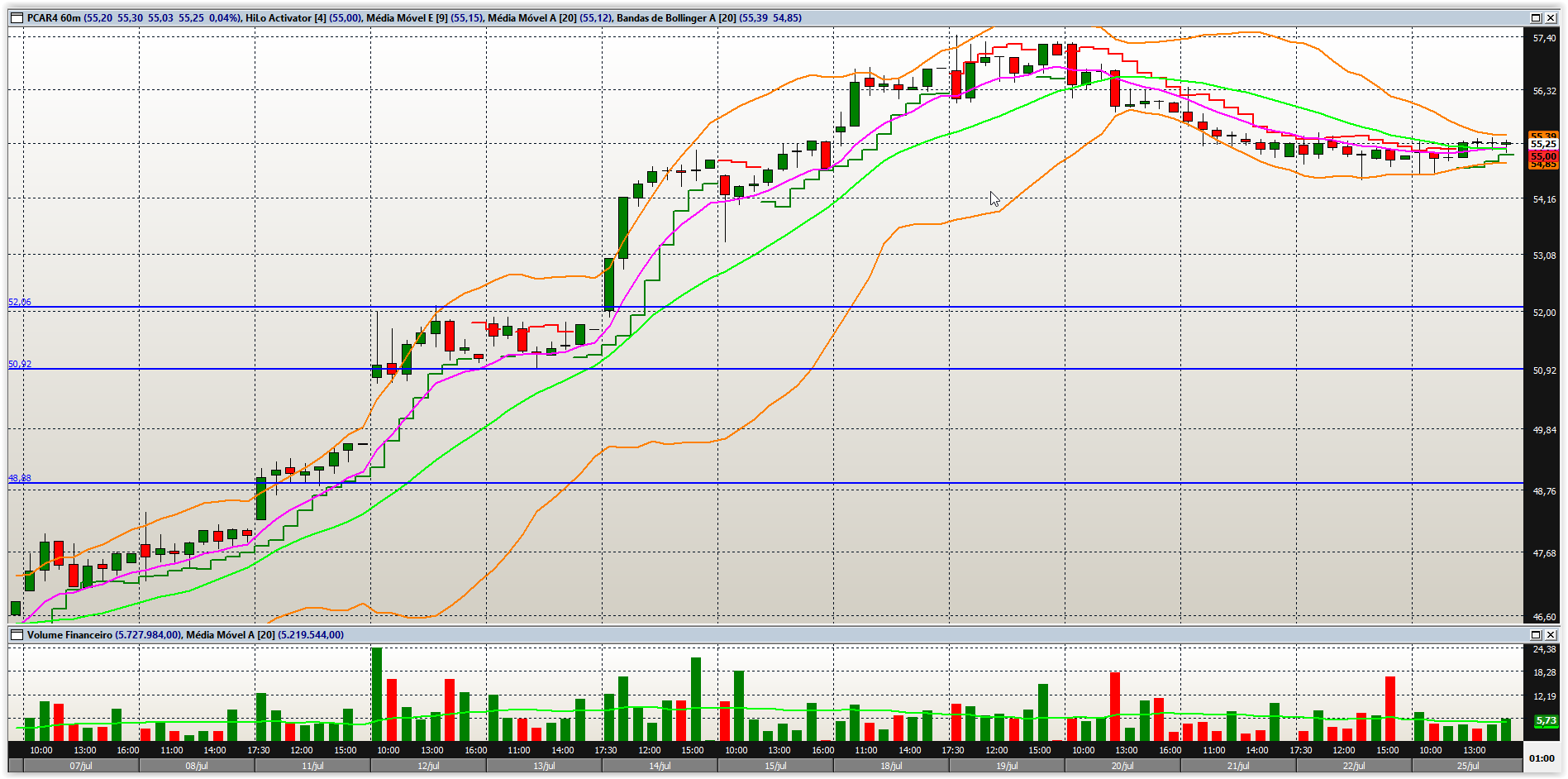Click the 18,28 volume axis label
Viewport: 1568px width, 779px height.
pos(1544,672)
